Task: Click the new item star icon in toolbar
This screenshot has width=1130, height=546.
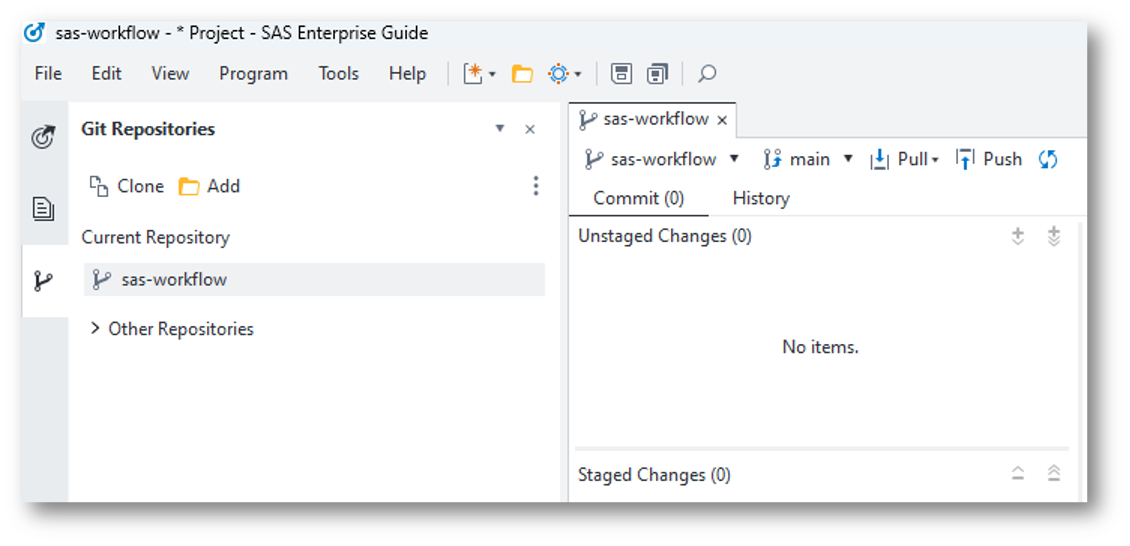Action: point(474,74)
